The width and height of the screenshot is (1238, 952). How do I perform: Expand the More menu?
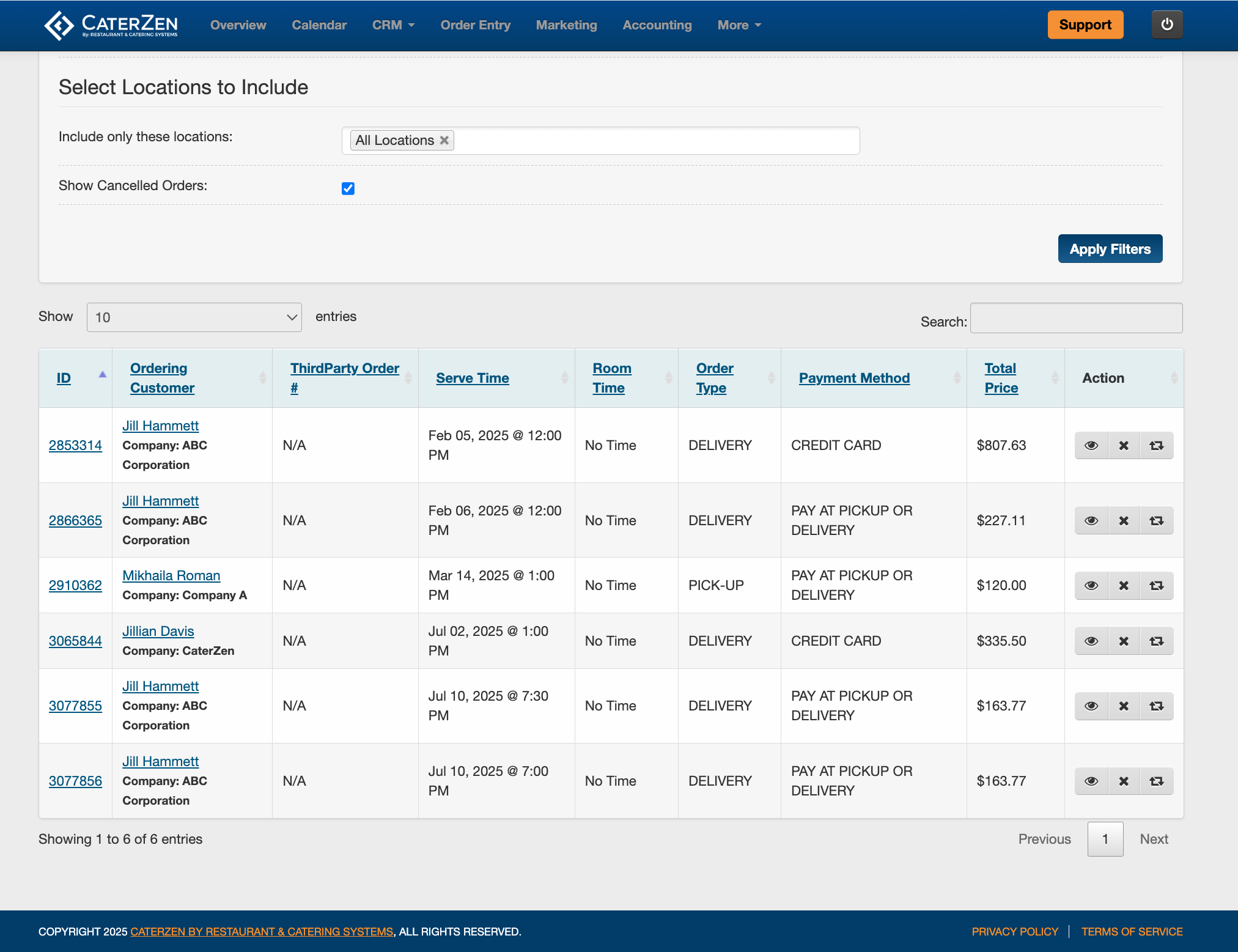739,25
